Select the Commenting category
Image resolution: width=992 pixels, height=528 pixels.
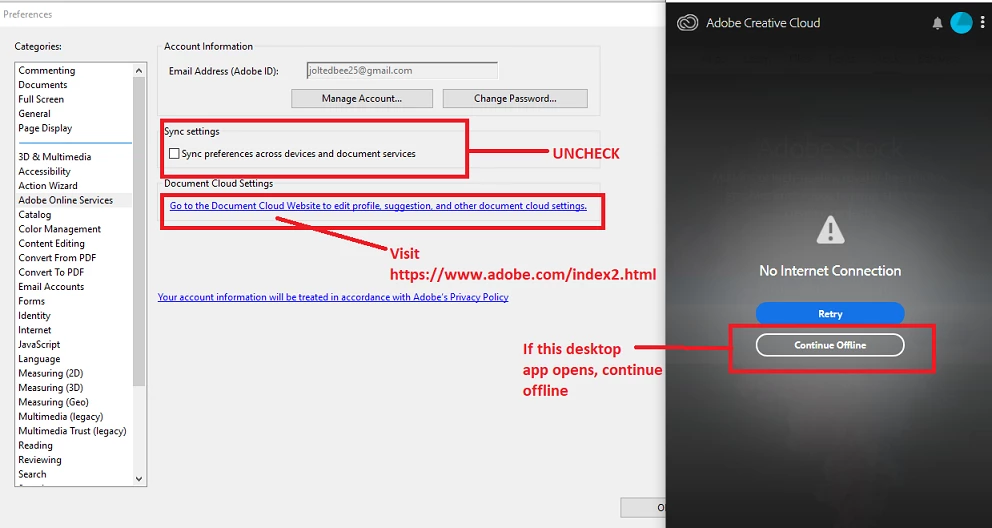47,70
